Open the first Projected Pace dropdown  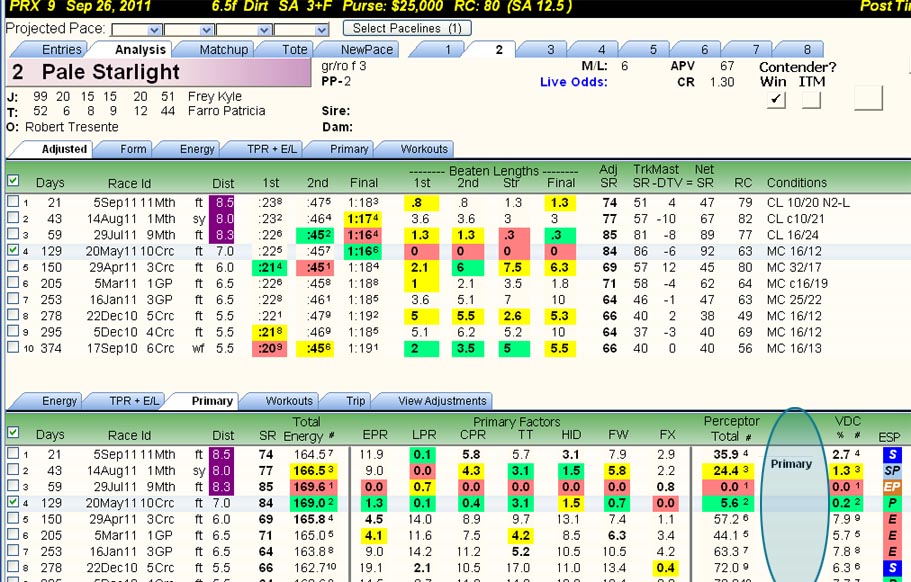137,30
